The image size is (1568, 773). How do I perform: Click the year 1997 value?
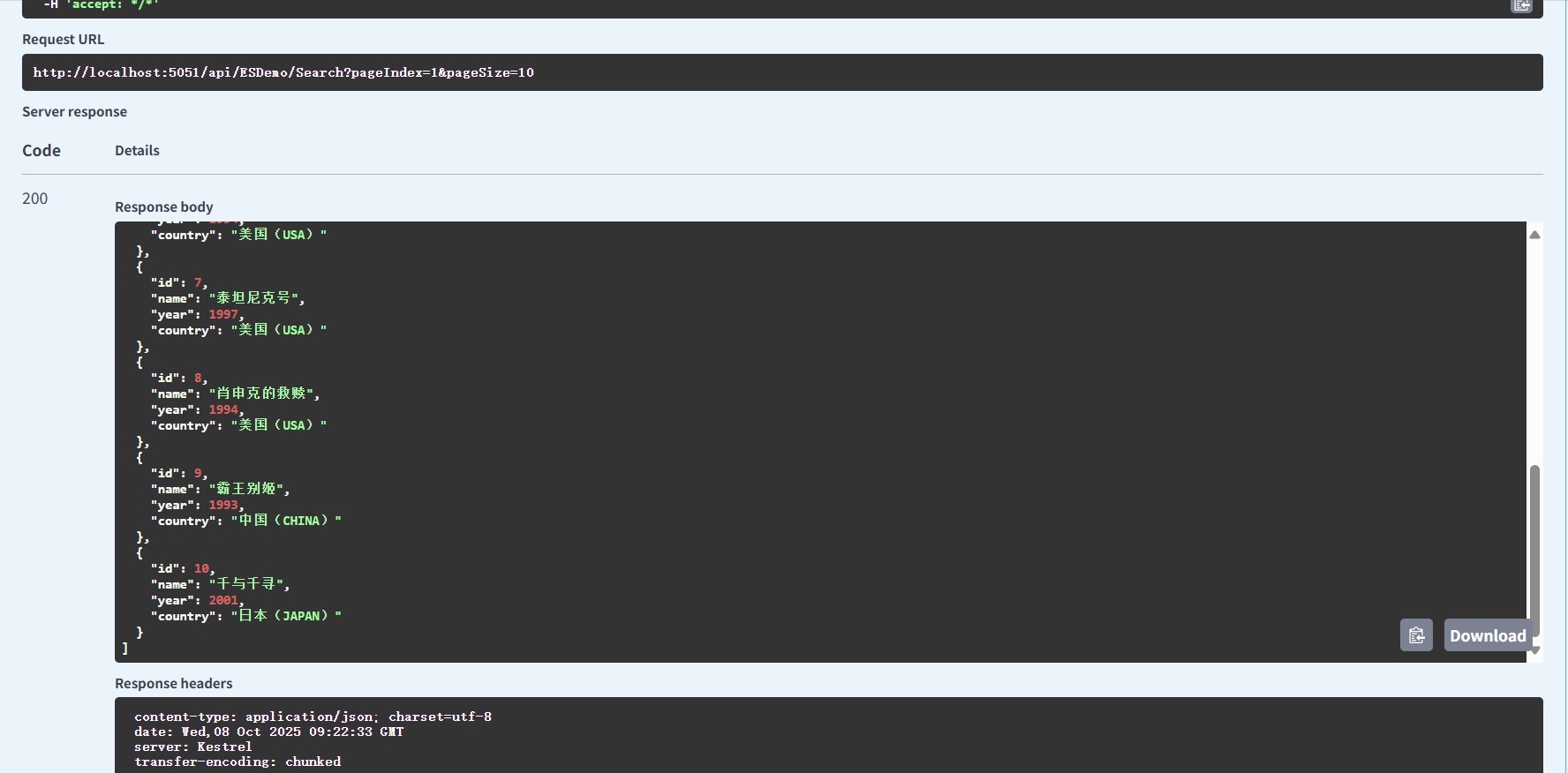(223, 314)
